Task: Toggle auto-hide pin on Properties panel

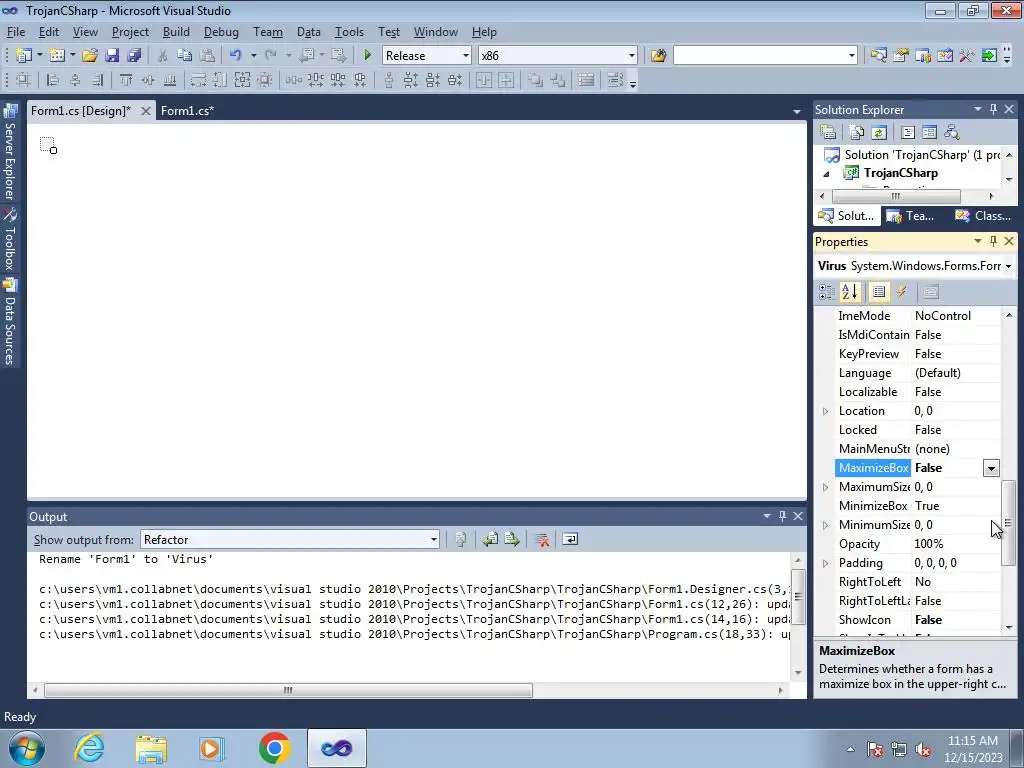Action: [x=993, y=241]
